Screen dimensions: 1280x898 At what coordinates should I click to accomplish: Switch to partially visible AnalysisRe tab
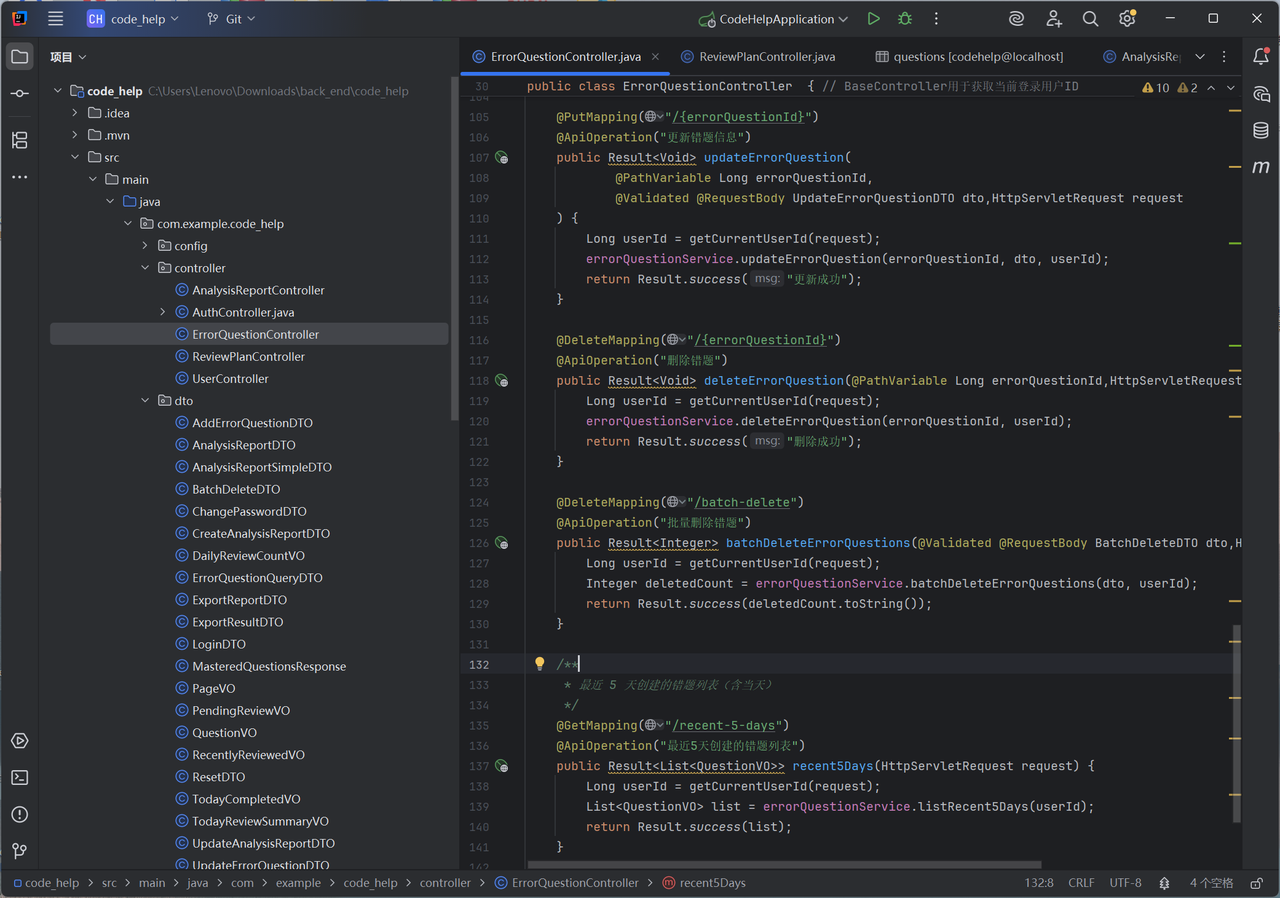1142,57
